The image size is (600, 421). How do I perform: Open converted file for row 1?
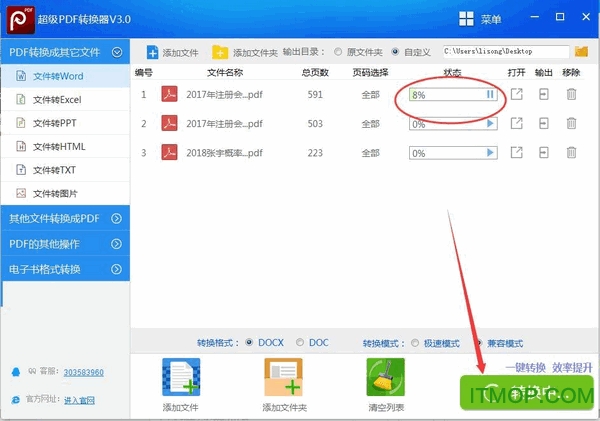(517, 94)
